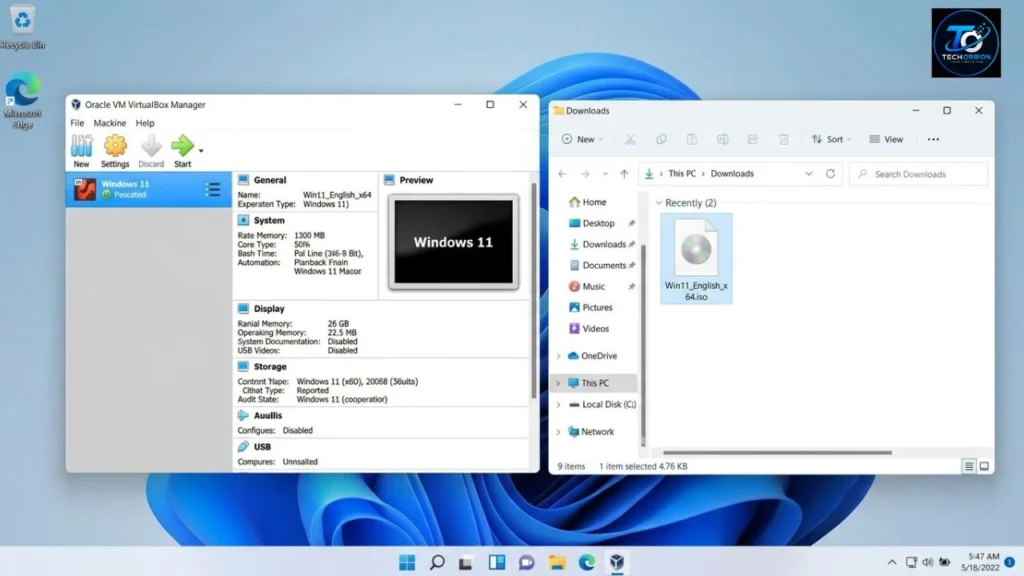Viewport: 1024px width, 576px height.
Task: Click This PC in the address bar
Action: (x=682, y=174)
